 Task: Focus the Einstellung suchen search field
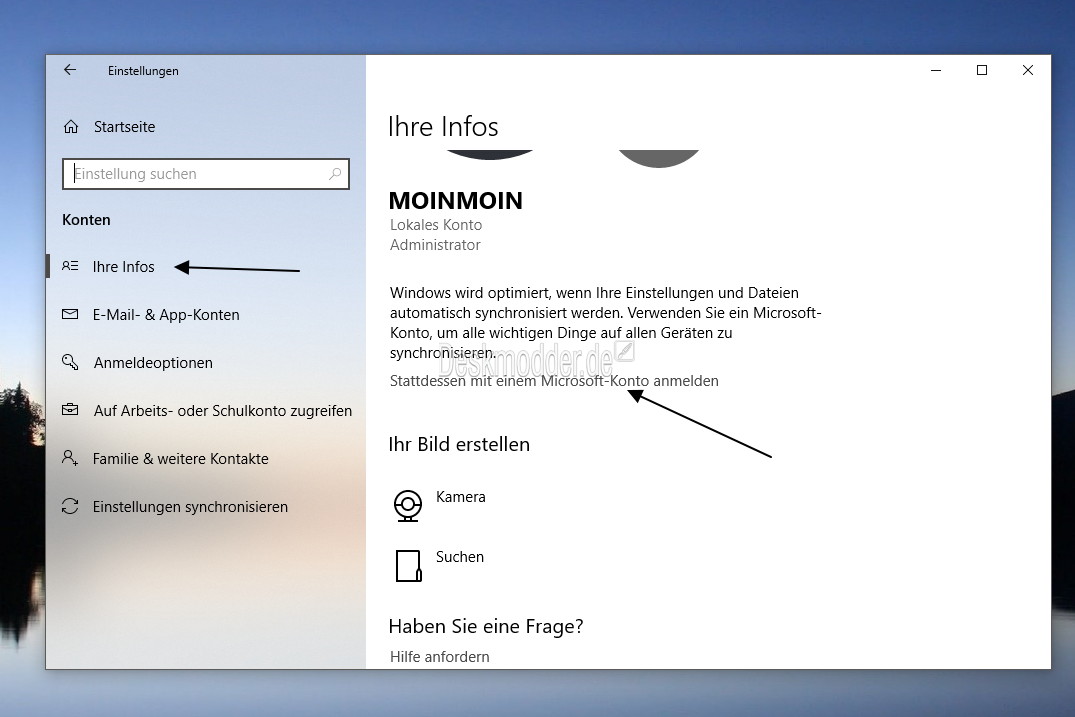(x=206, y=174)
